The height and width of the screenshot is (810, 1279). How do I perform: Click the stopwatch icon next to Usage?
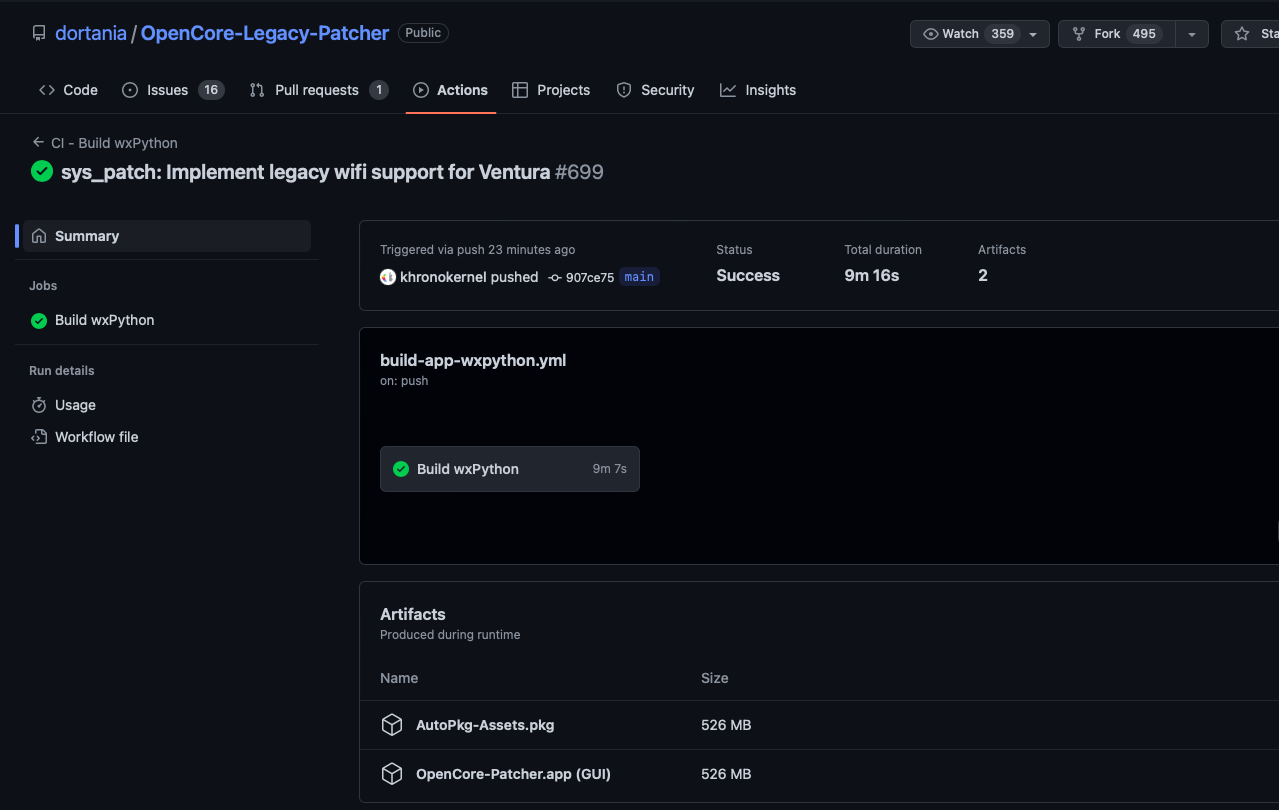coord(39,405)
